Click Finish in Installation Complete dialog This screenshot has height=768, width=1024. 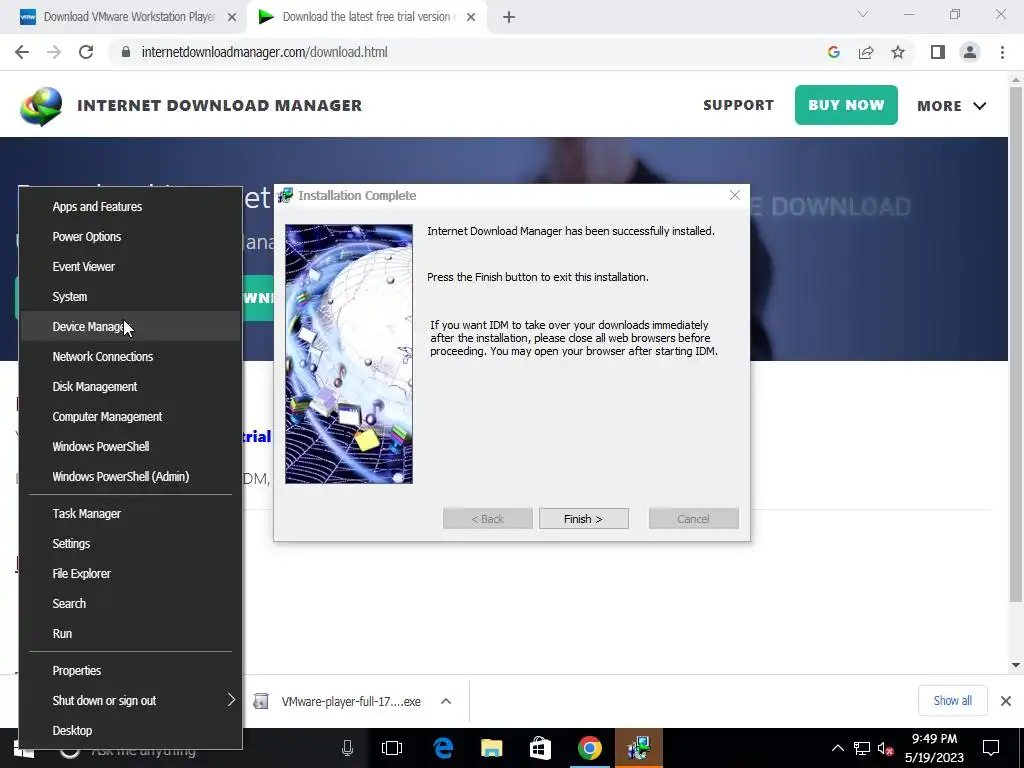coord(583,519)
